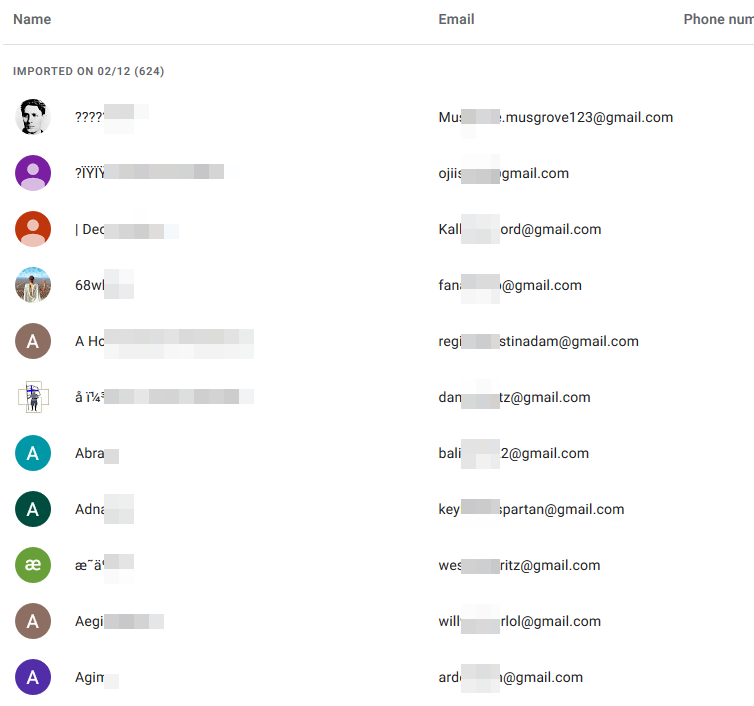This screenshot has width=754, height=706.
Task: Click the purple "A" avatar for Agim contact
Action: [33, 677]
